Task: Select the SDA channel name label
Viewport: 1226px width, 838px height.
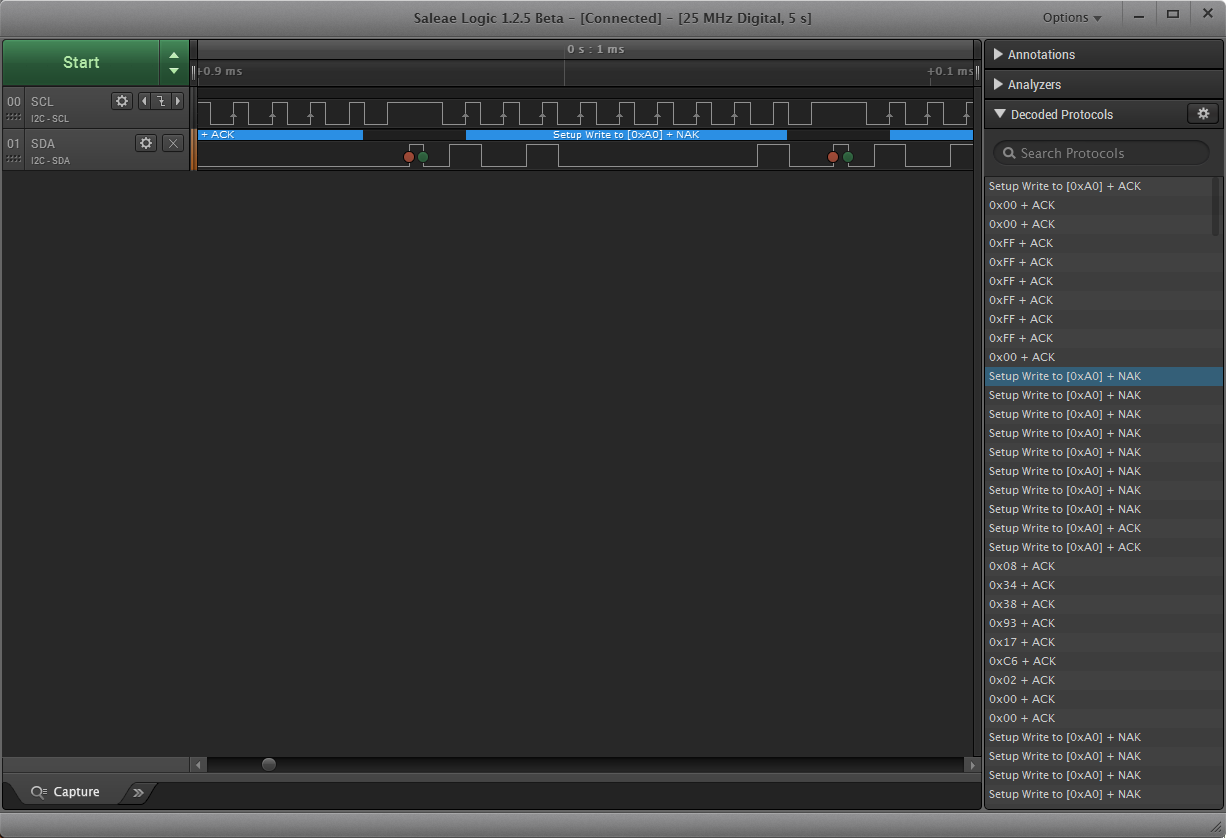Action: [43, 143]
